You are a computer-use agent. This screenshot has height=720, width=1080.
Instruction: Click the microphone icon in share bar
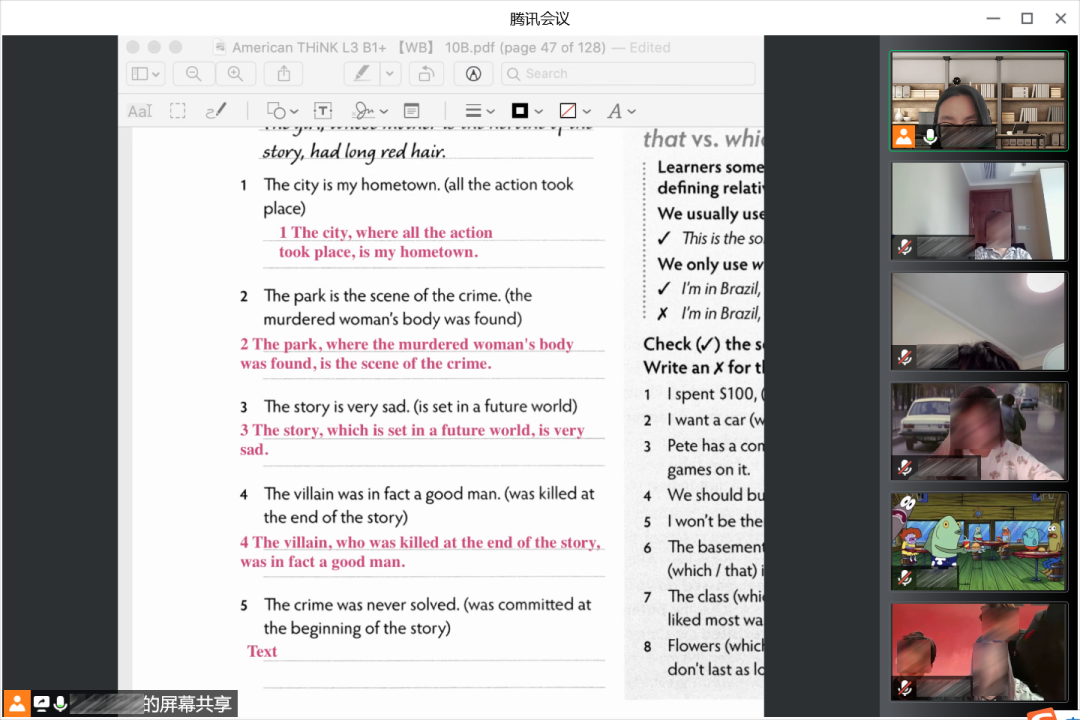(61, 703)
